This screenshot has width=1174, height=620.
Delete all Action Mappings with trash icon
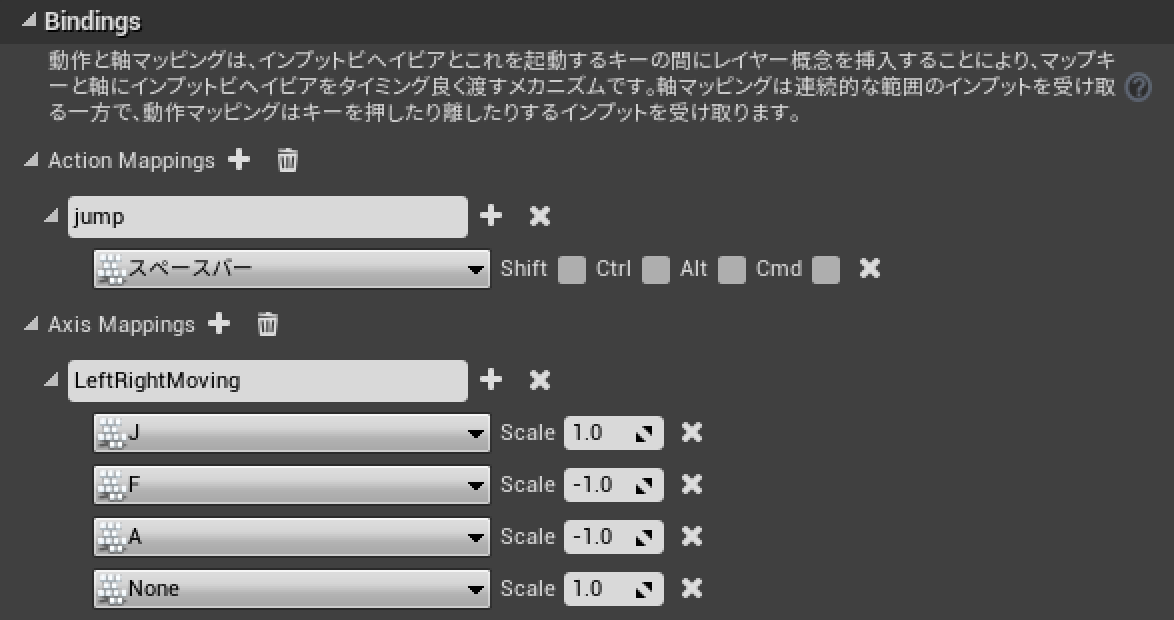pyautogui.click(x=288, y=159)
